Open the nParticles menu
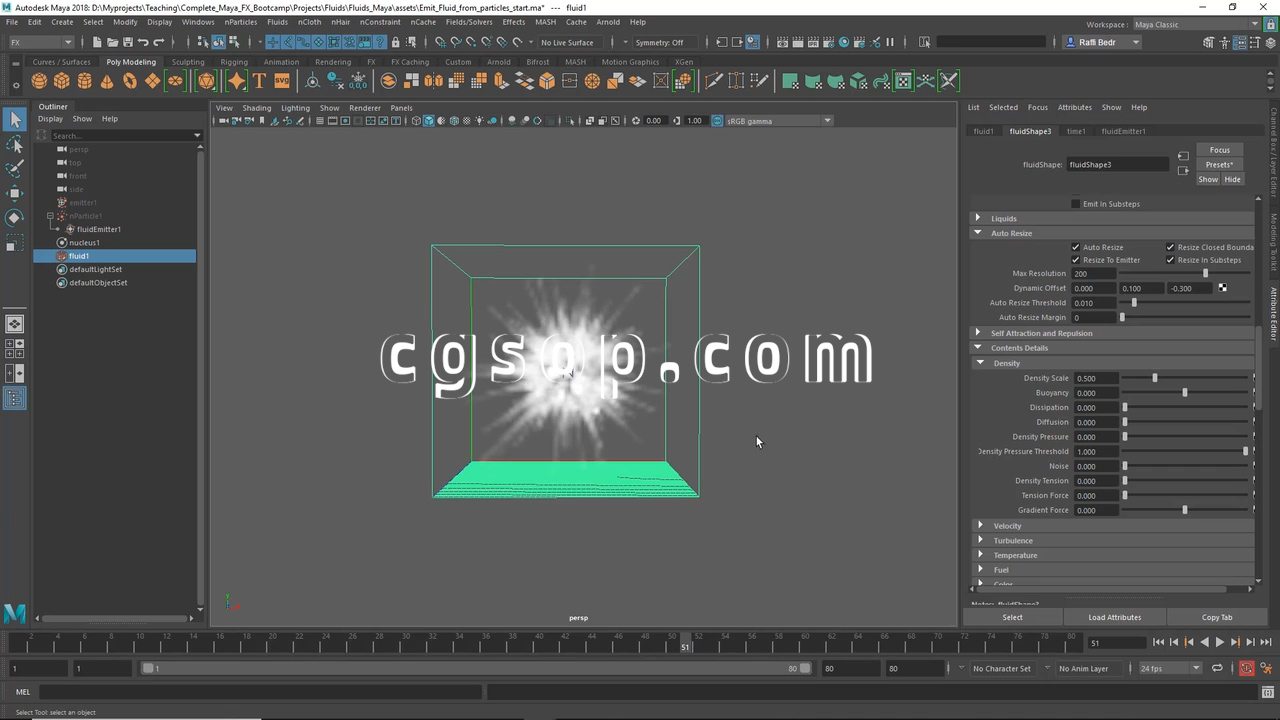Viewport: 1280px width, 720px height. [240, 22]
